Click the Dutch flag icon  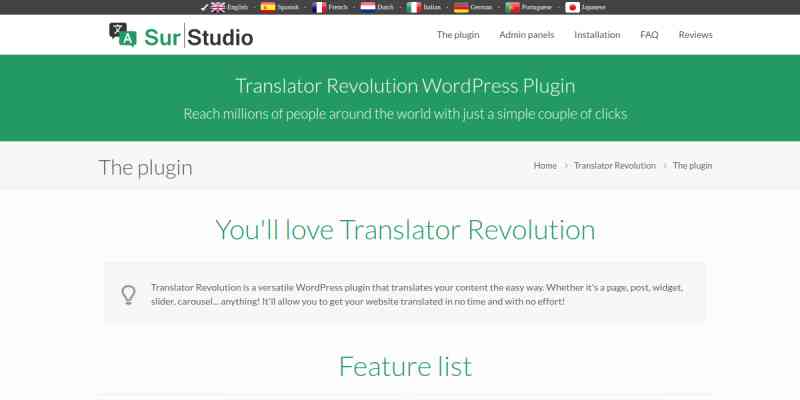click(x=368, y=7)
